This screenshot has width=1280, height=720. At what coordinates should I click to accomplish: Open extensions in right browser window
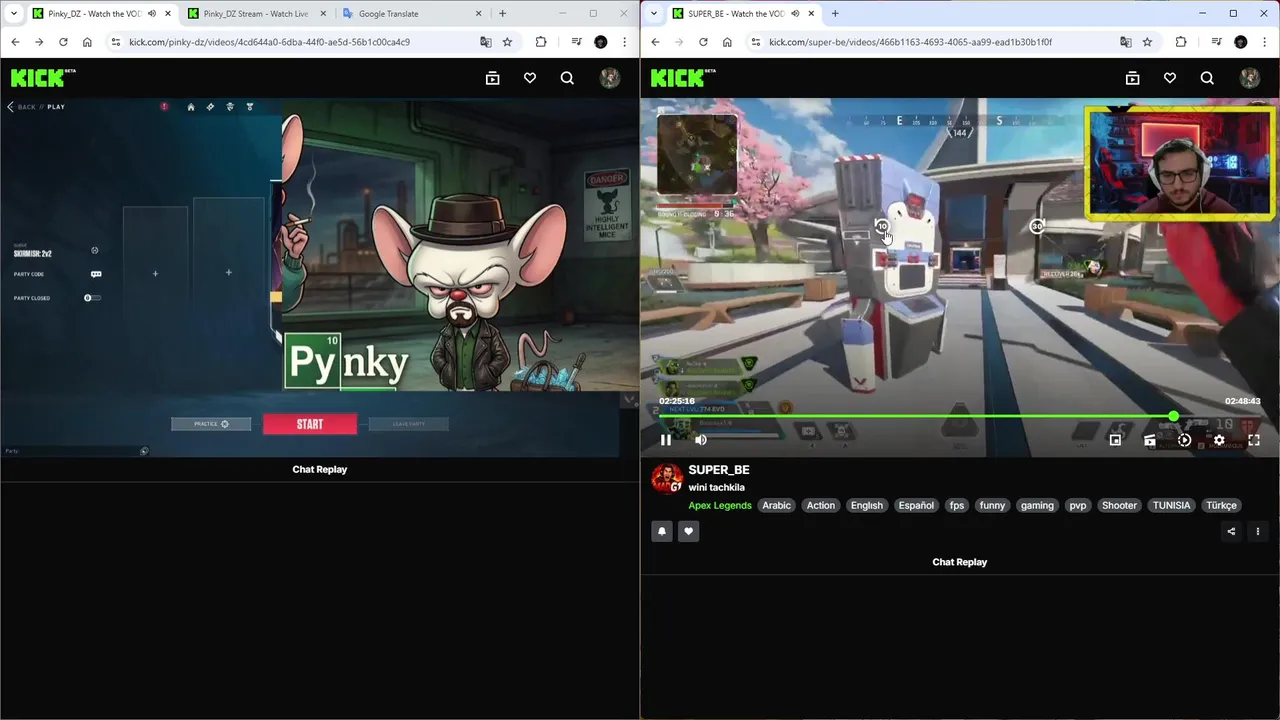pos(1181,42)
